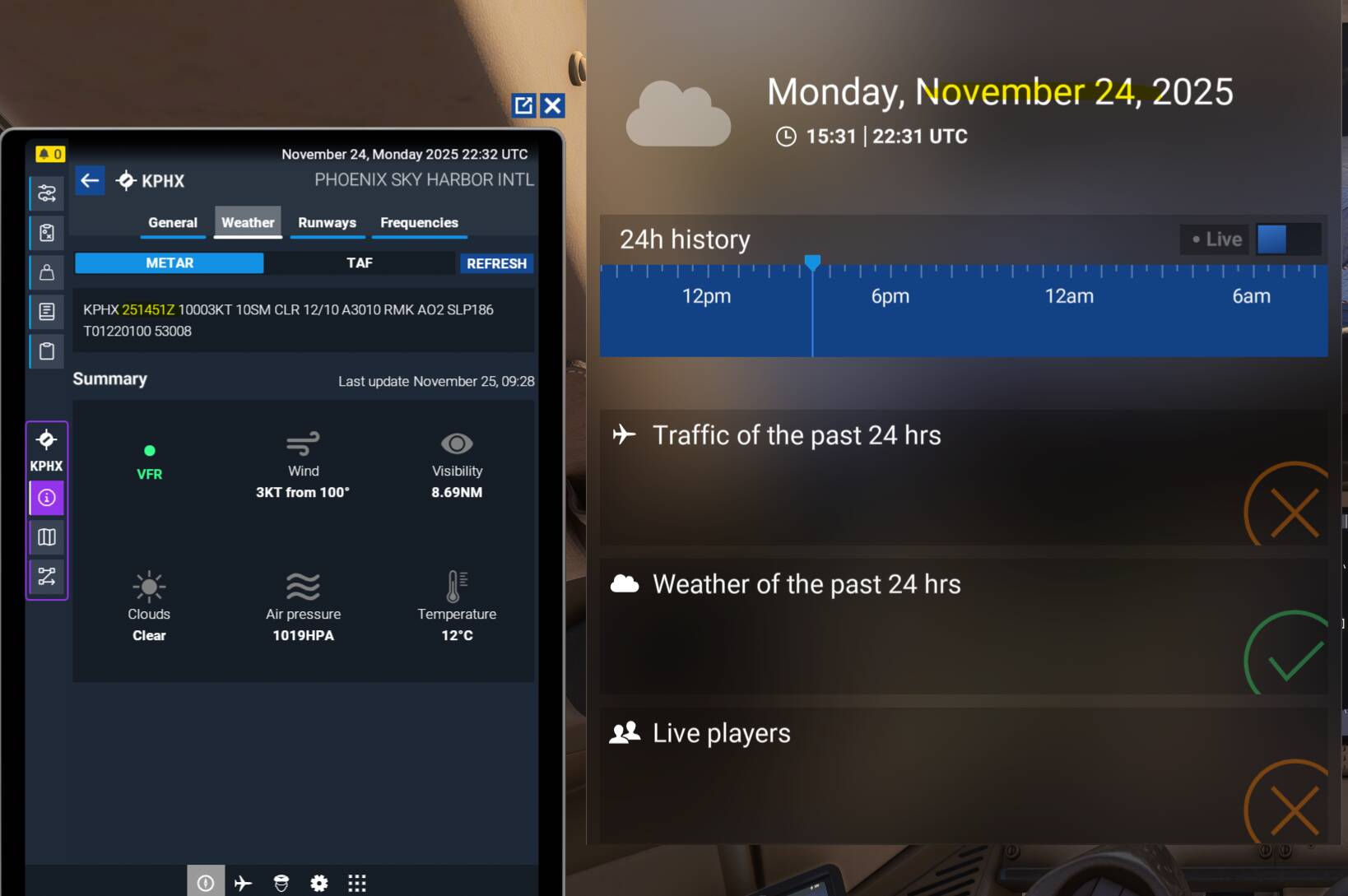Screen dimensions: 1348x896
Task: Toggle the Live history switch
Action: click(1287, 239)
